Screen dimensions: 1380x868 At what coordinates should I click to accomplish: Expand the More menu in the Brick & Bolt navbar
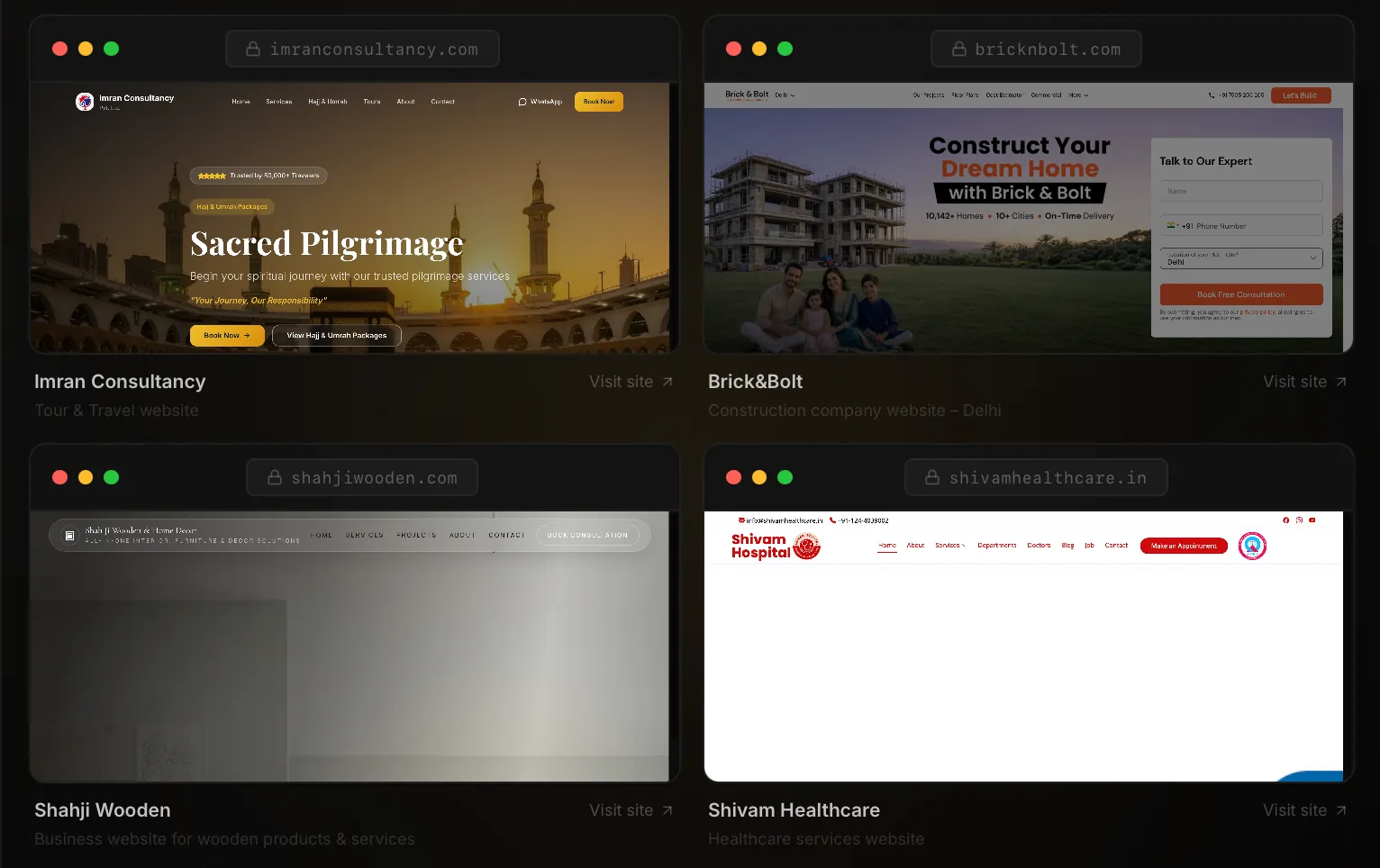(x=1078, y=95)
